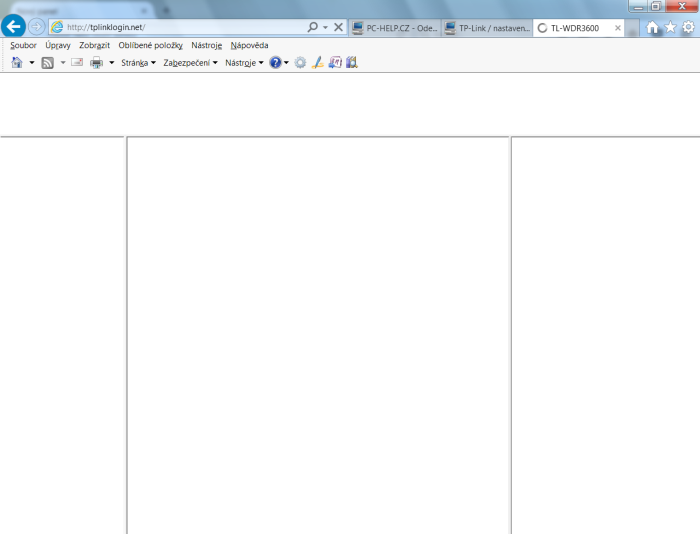
Task: Click the Home icon in command bar
Action: 17,63
